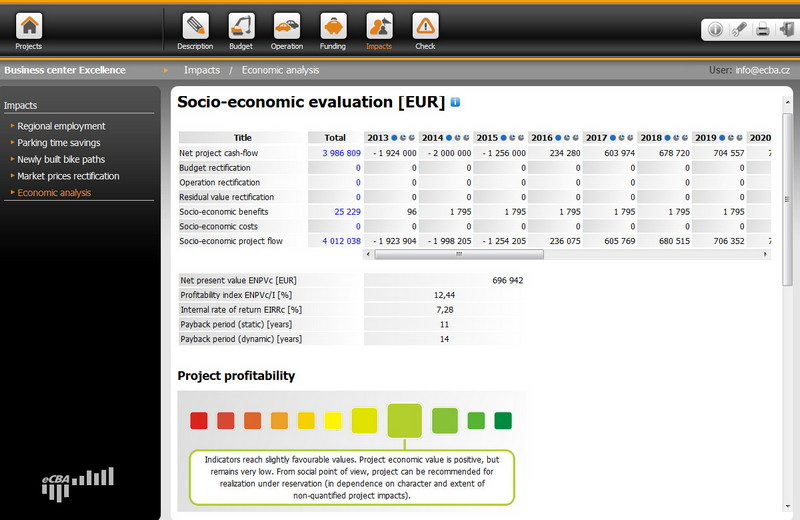Click the table's scroll-left arrow

(368, 254)
